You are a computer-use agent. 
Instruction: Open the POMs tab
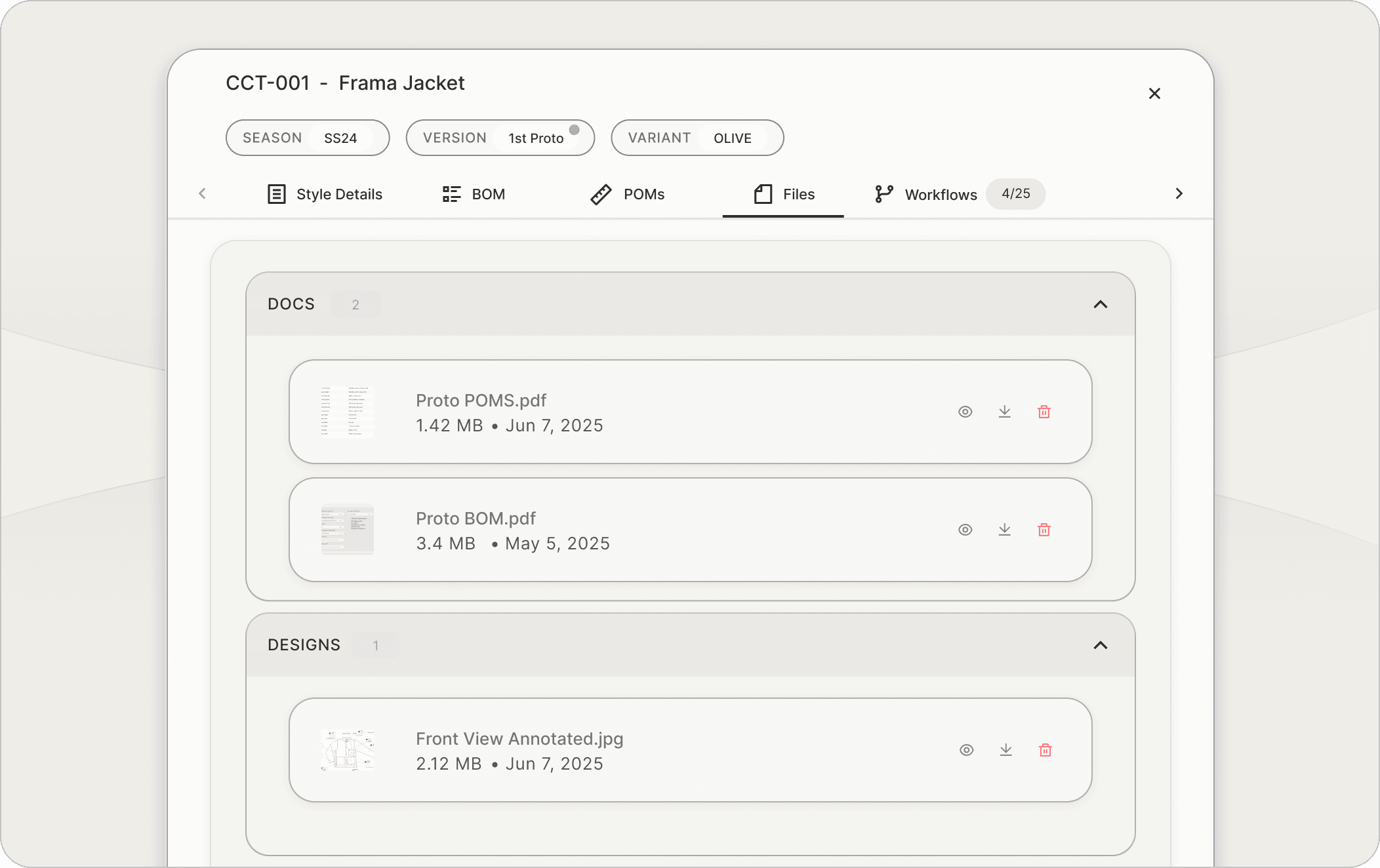click(x=628, y=194)
